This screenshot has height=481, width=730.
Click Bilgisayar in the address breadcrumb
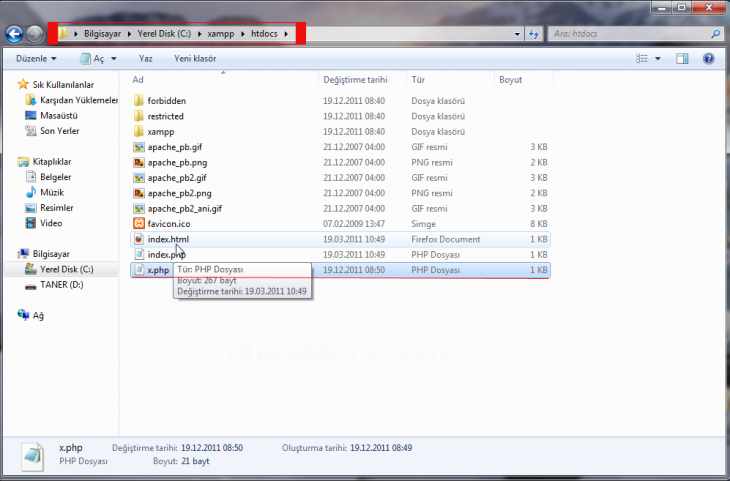coord(102,34)
